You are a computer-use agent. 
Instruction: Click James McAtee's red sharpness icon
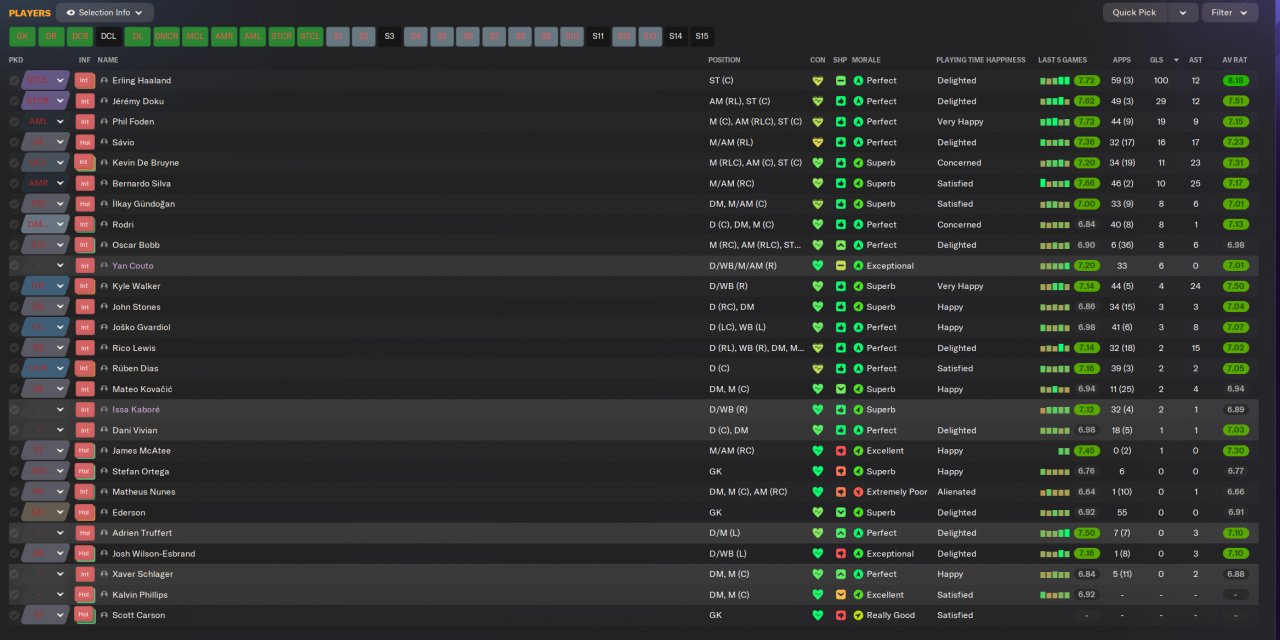pos(841,451)
